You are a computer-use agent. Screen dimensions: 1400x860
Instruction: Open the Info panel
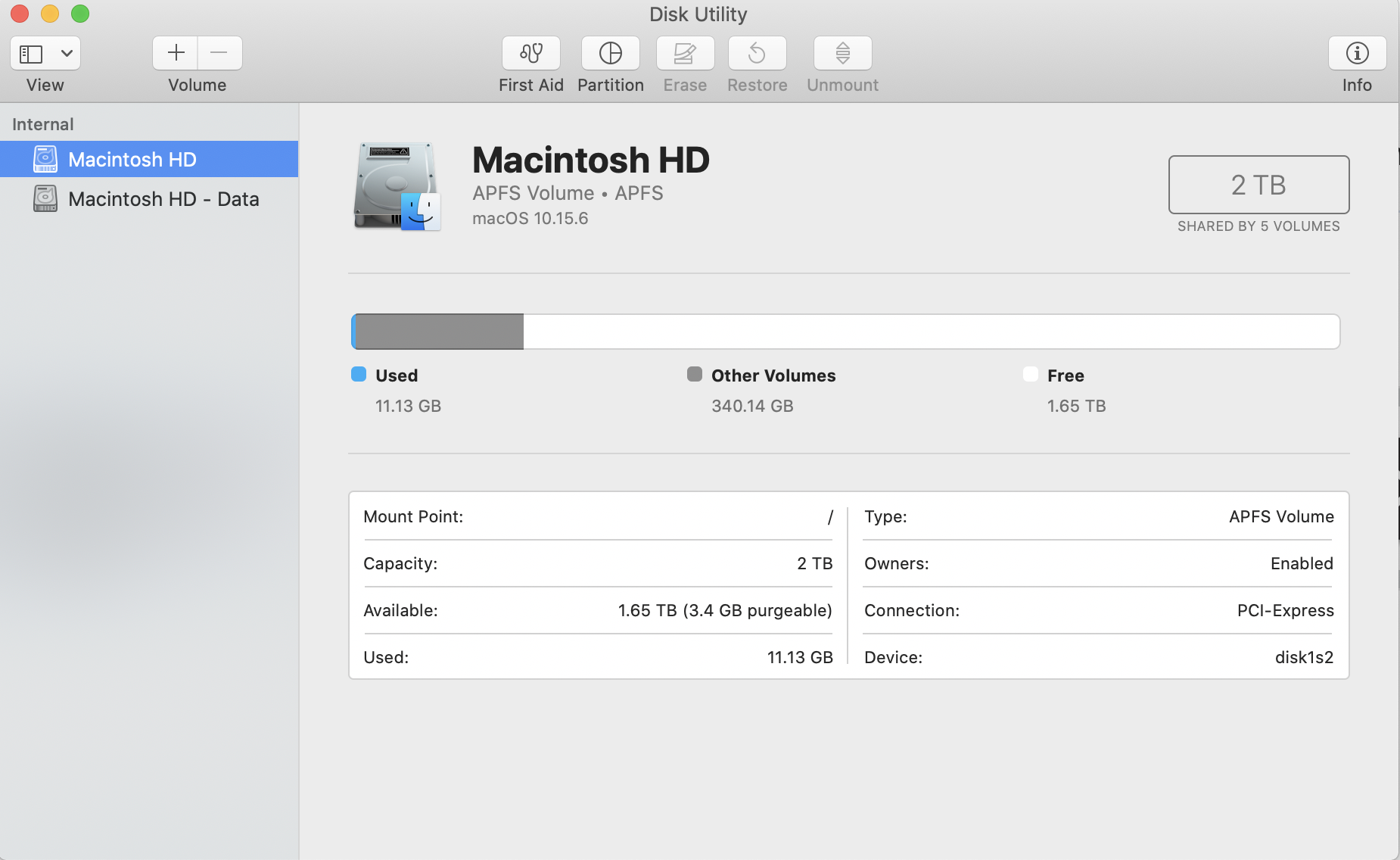point(1357,53)
